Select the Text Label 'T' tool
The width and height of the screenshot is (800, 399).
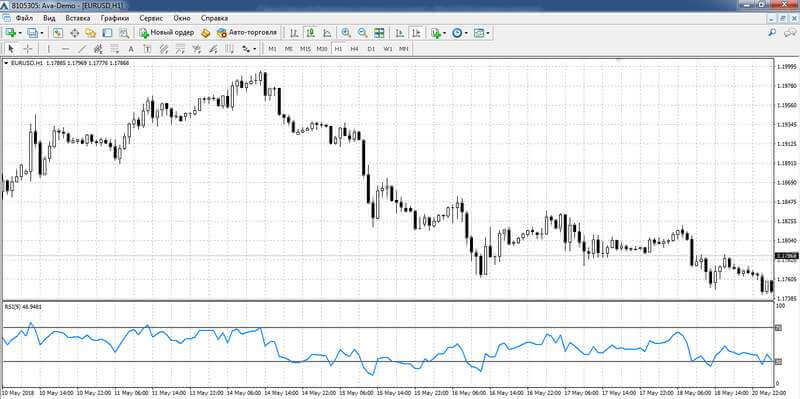pos(147,49)
